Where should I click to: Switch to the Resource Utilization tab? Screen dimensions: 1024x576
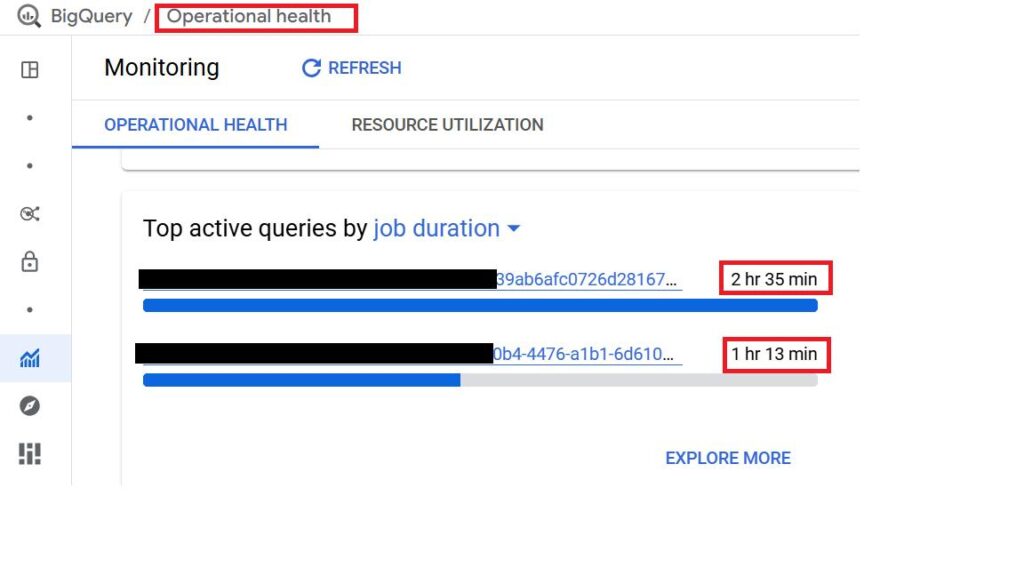447,125
